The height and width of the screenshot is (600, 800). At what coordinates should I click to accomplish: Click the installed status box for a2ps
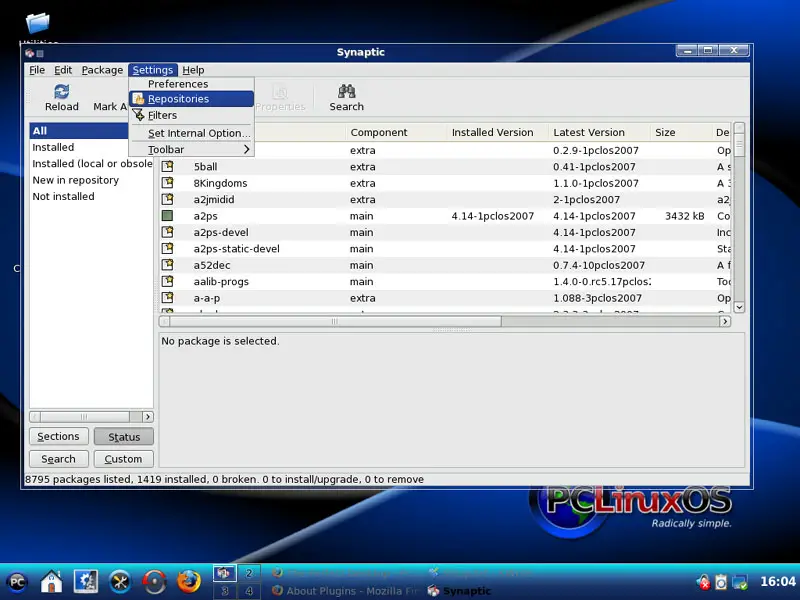point(167,216)
